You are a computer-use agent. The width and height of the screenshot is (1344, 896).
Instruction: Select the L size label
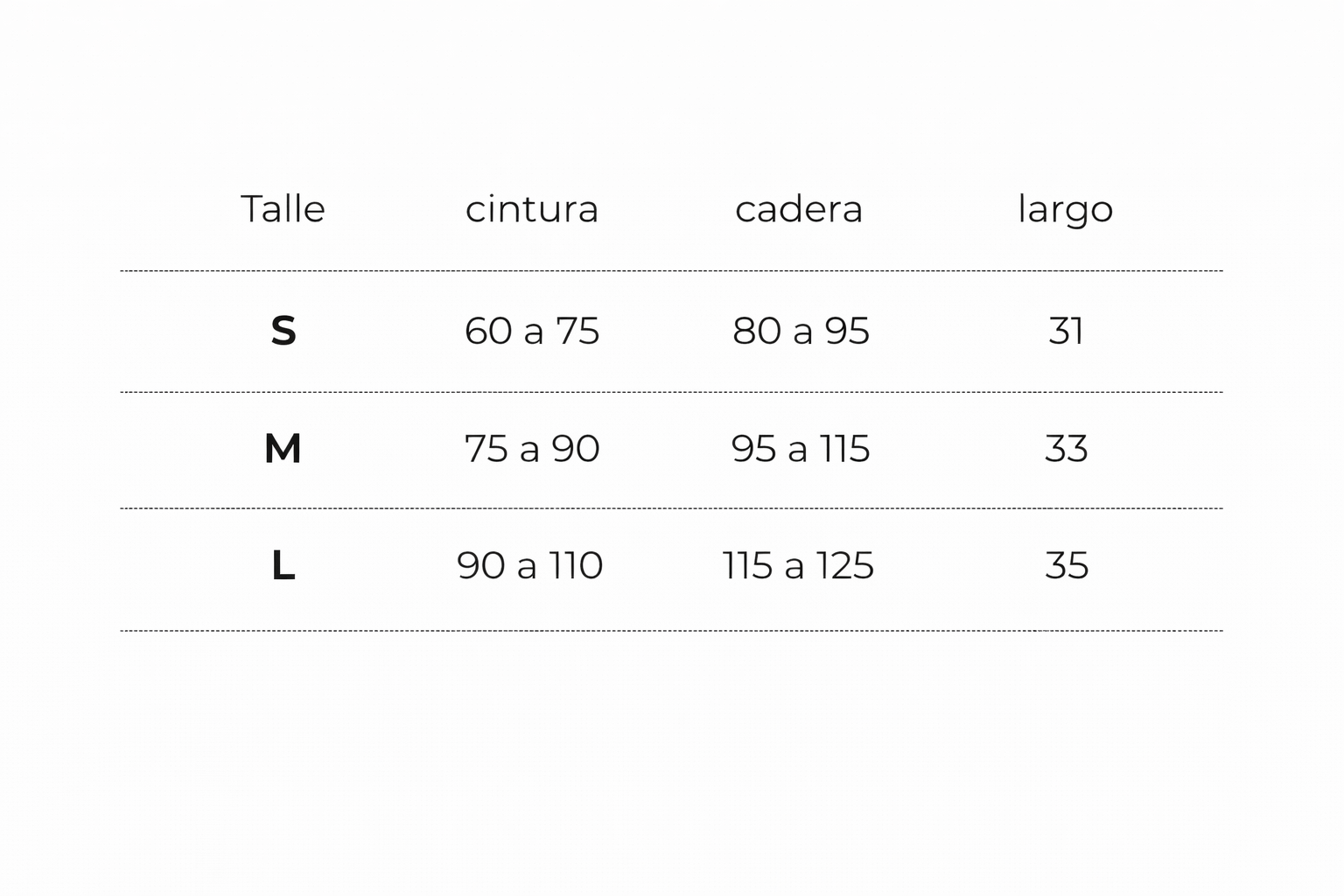click(x=283, y=565)
